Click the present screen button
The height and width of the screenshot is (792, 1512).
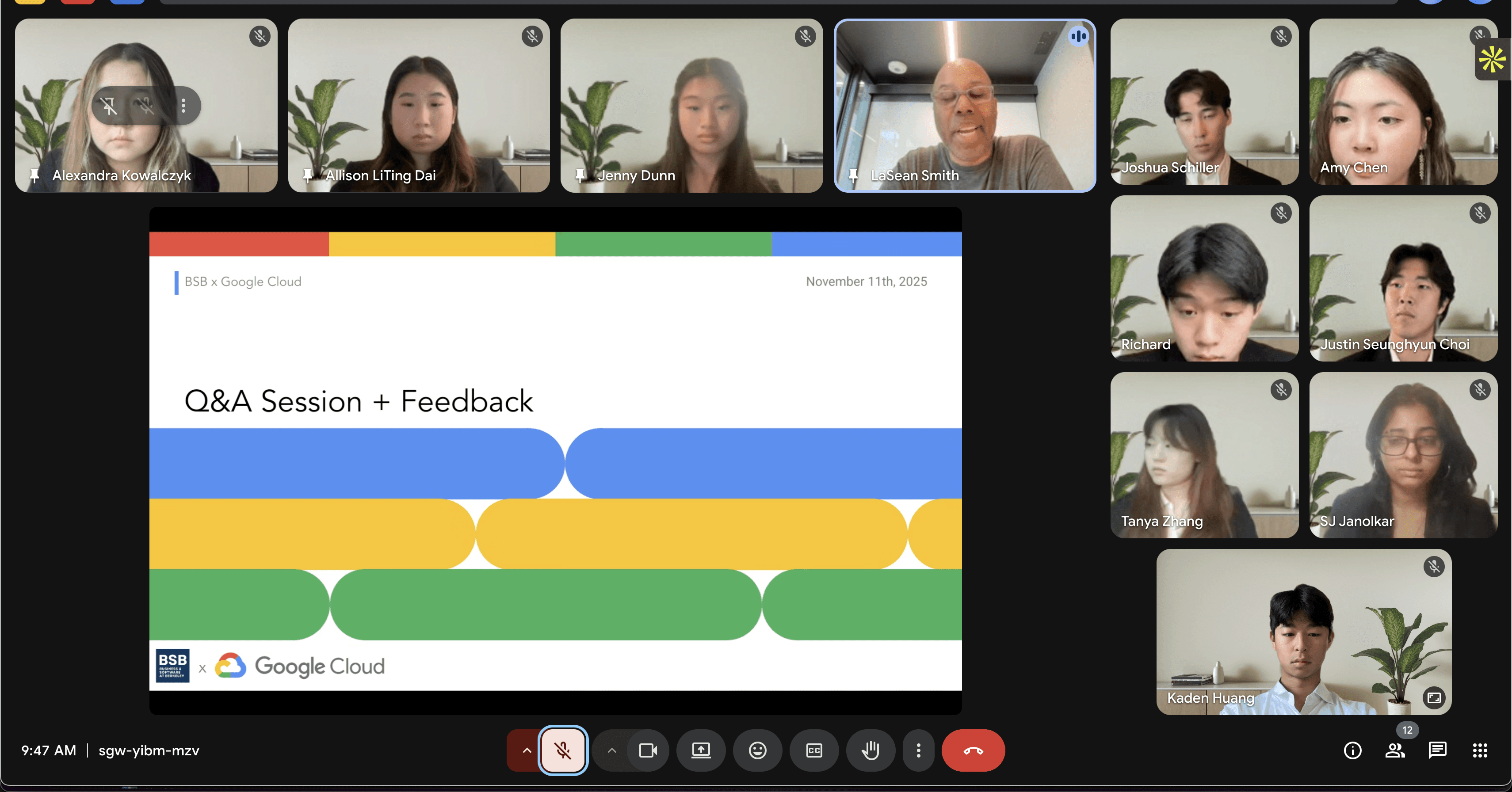click(701, 750)
